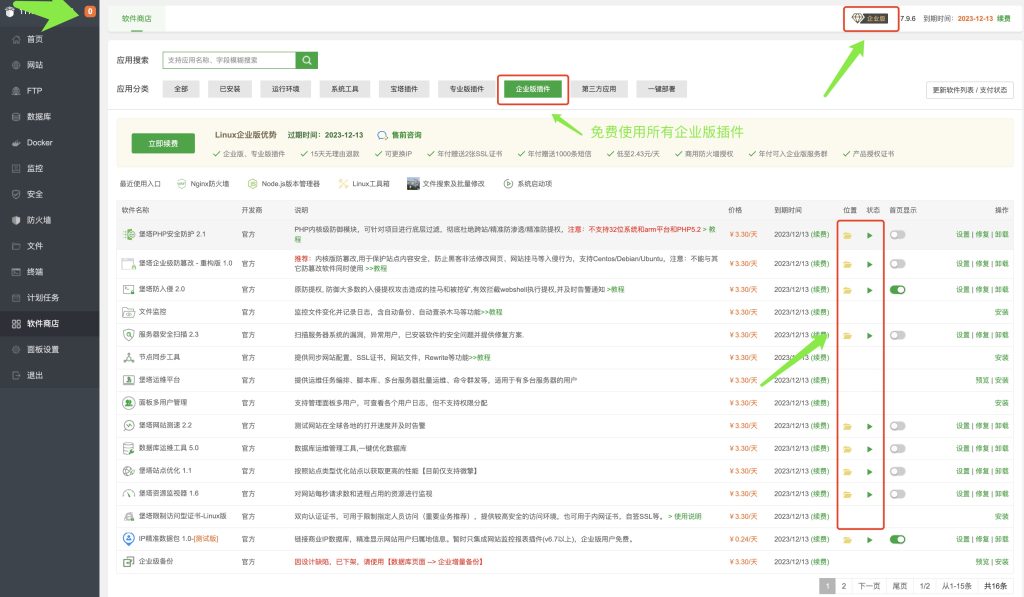Click the folder location icon for 堡塔PHP安全防护
The width and height of the screenshot is (1024, 597).
845,237
